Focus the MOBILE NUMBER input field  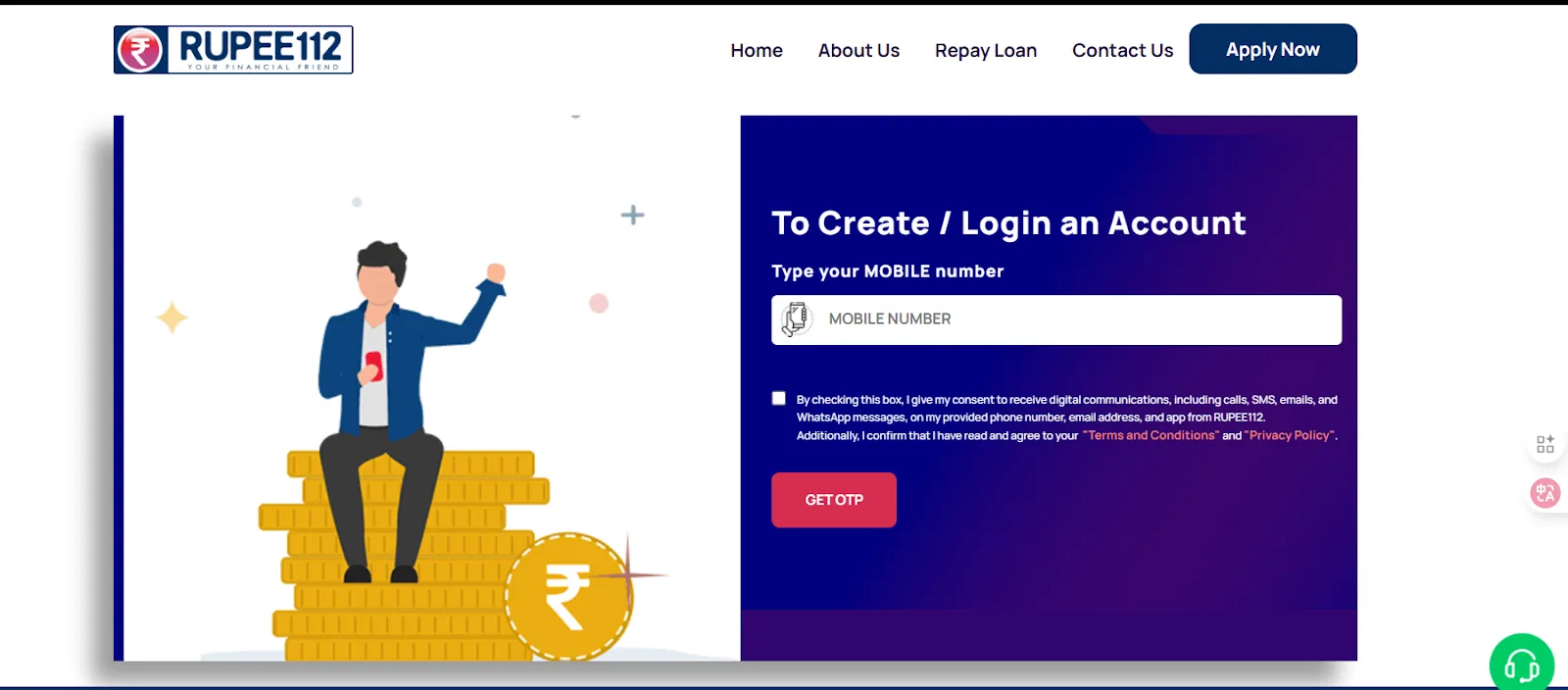1056,320
